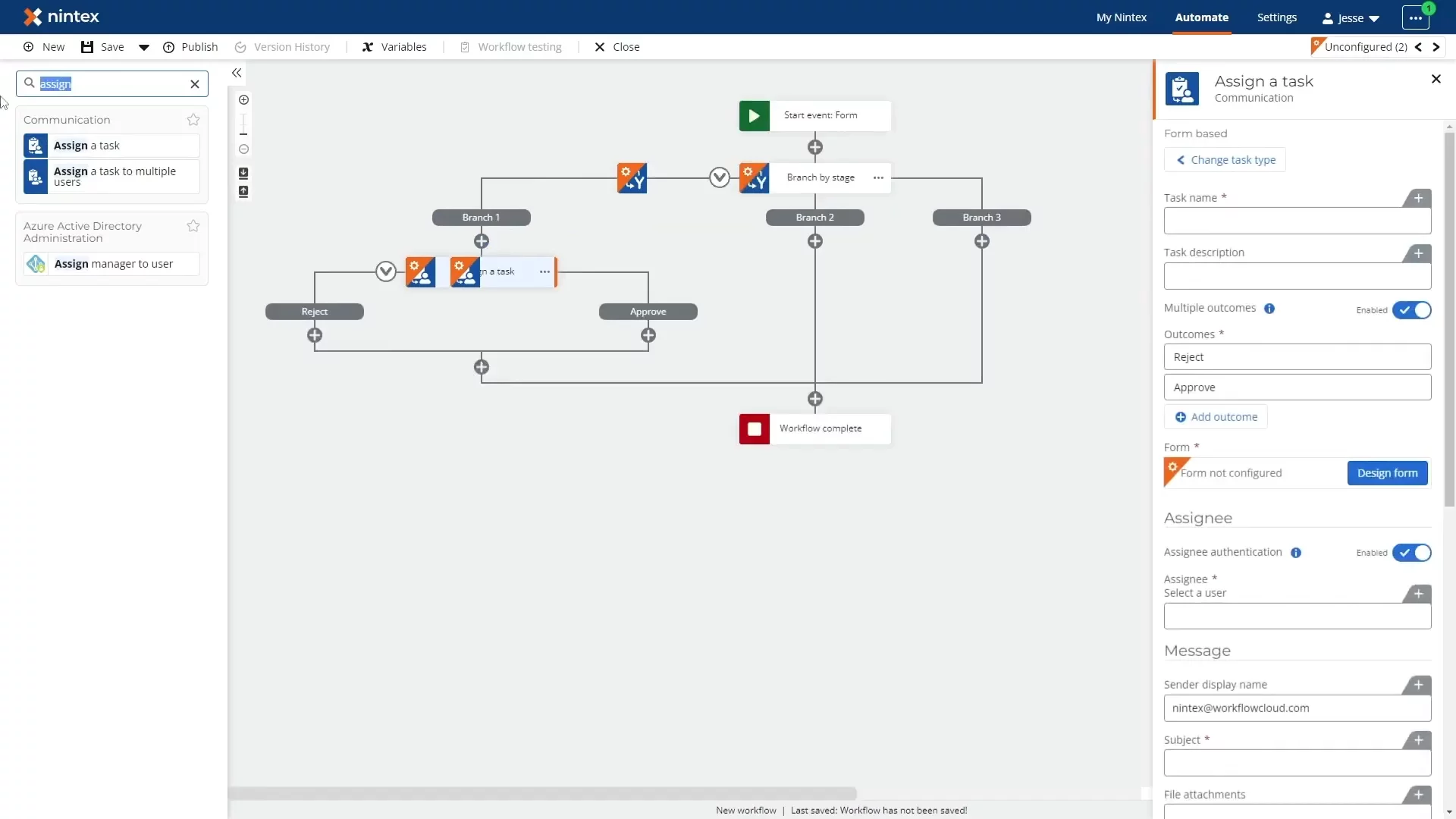Collapse the action toolbox with double chevron

click(x=237, y=73)
